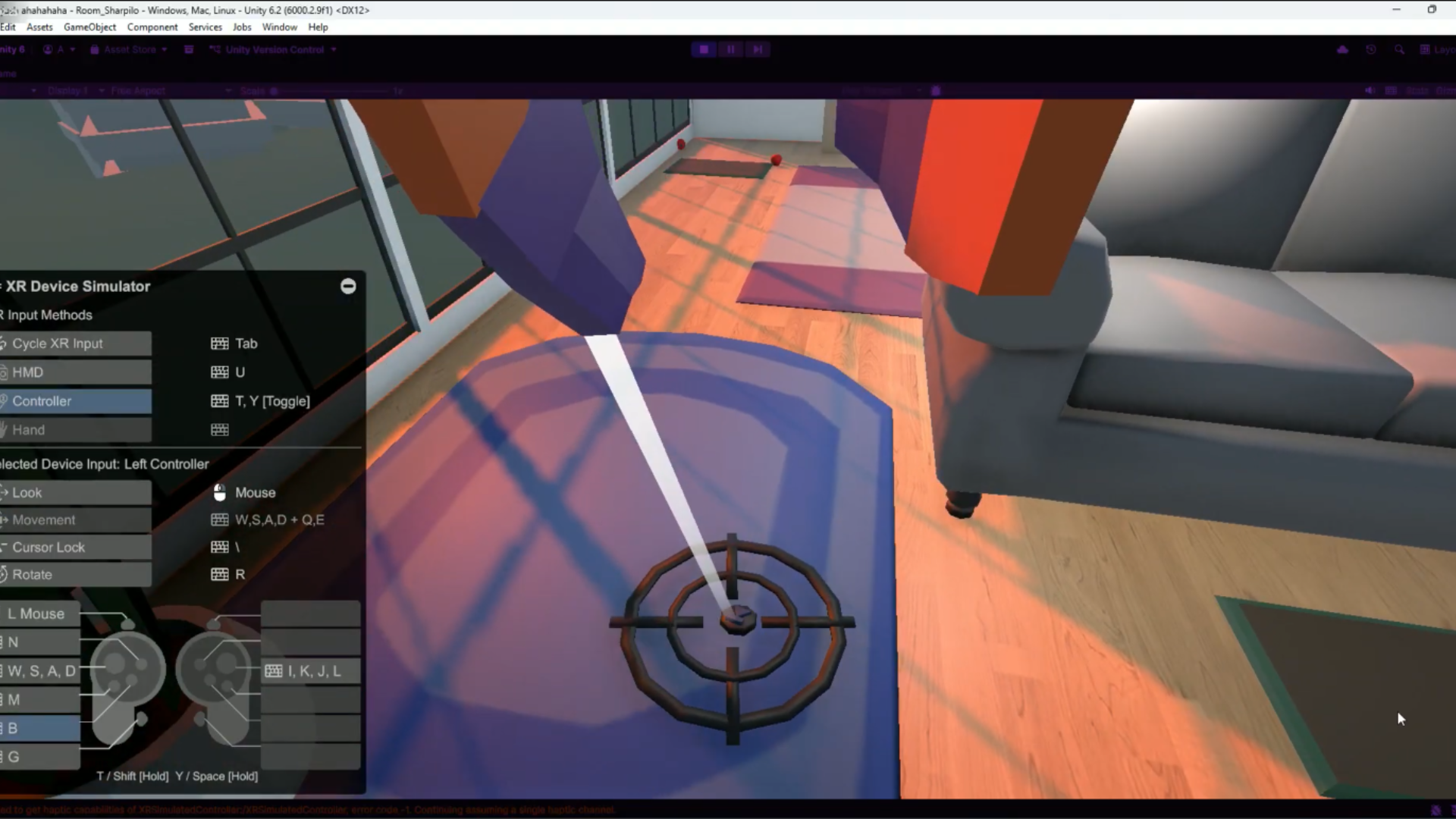Click the toolbar search magnifier icon
The image size is (1456, 819).
point(1399,49)
